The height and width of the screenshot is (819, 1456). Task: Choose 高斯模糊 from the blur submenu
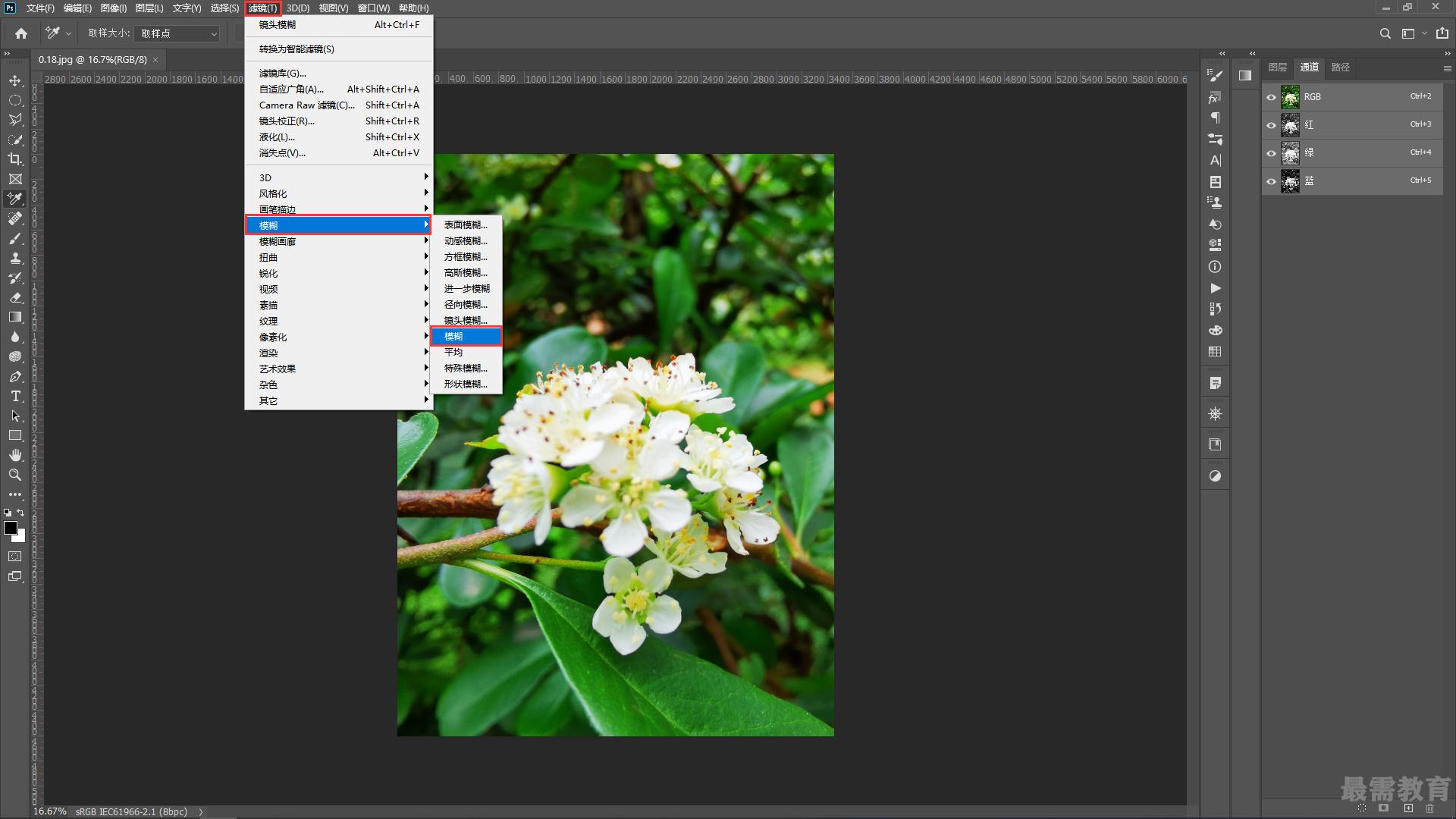point(466,273)
